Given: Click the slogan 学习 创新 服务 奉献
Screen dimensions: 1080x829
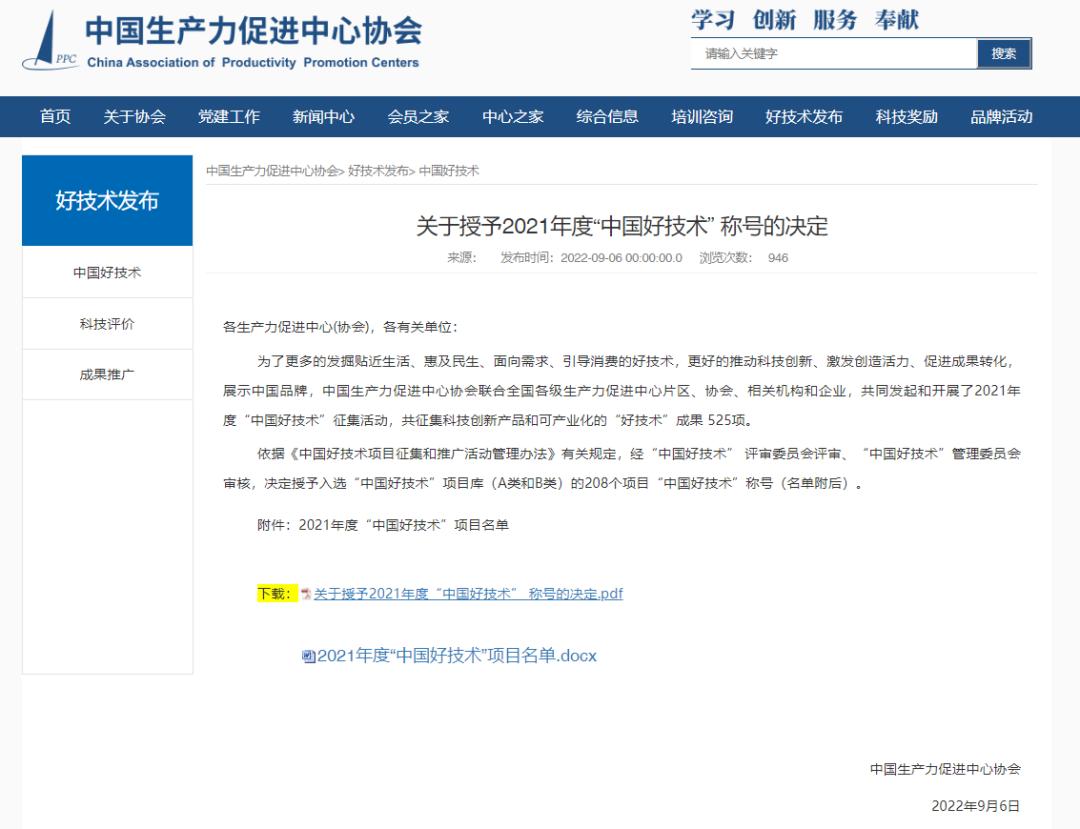Looking at the screenshot, I should [x=804, y=19].
